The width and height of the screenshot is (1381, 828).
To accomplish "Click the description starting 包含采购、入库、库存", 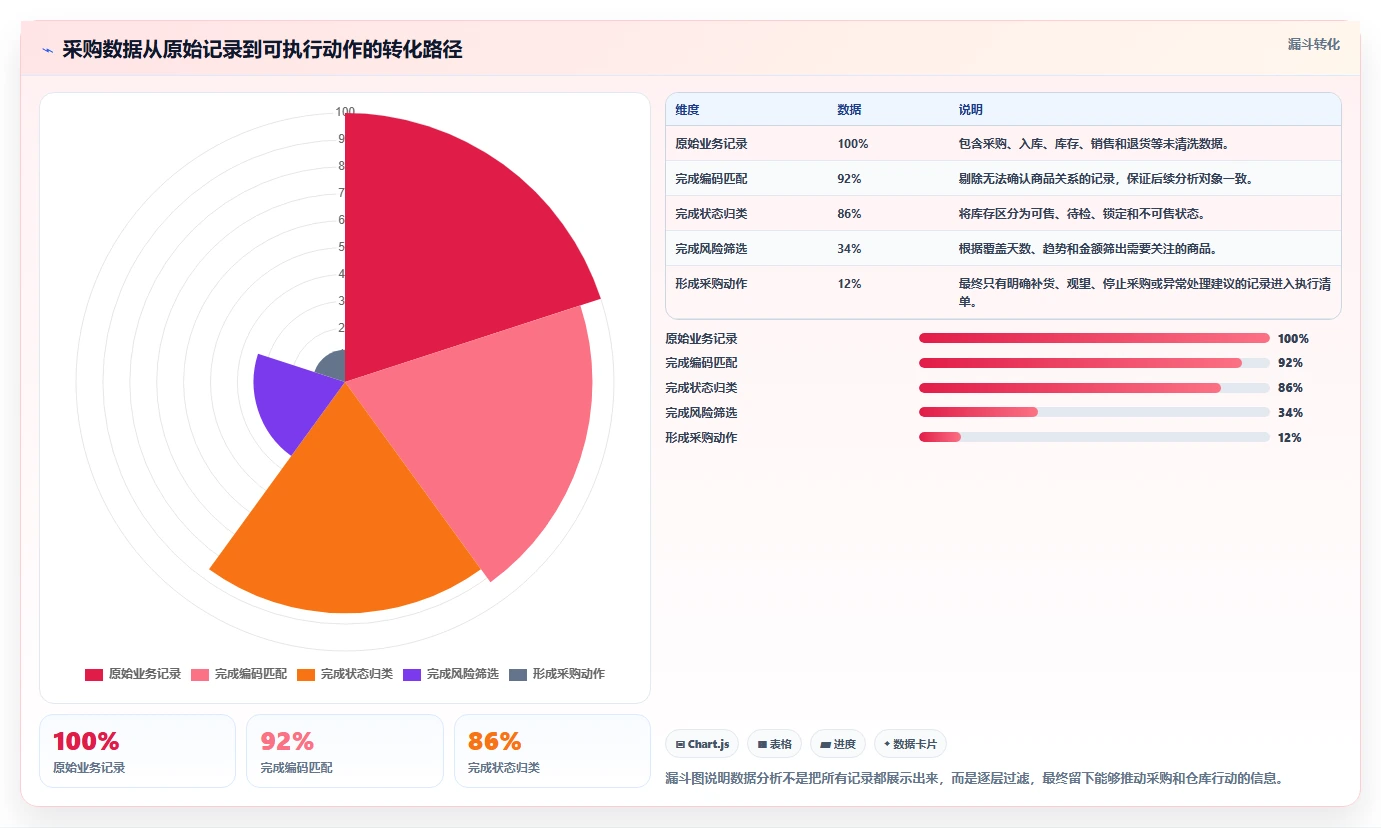I will [1093, 144].
